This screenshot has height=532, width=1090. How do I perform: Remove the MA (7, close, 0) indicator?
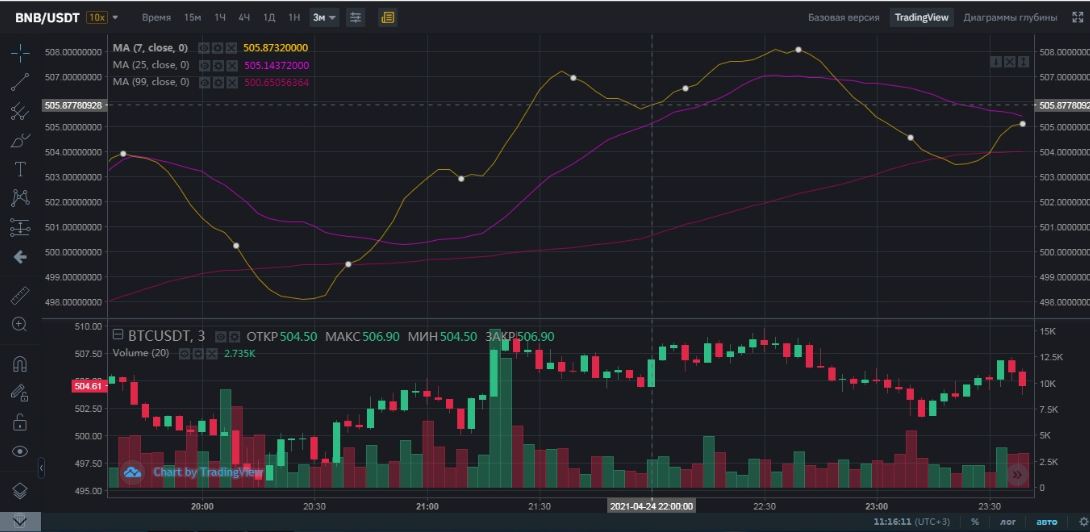pos(231,48)
